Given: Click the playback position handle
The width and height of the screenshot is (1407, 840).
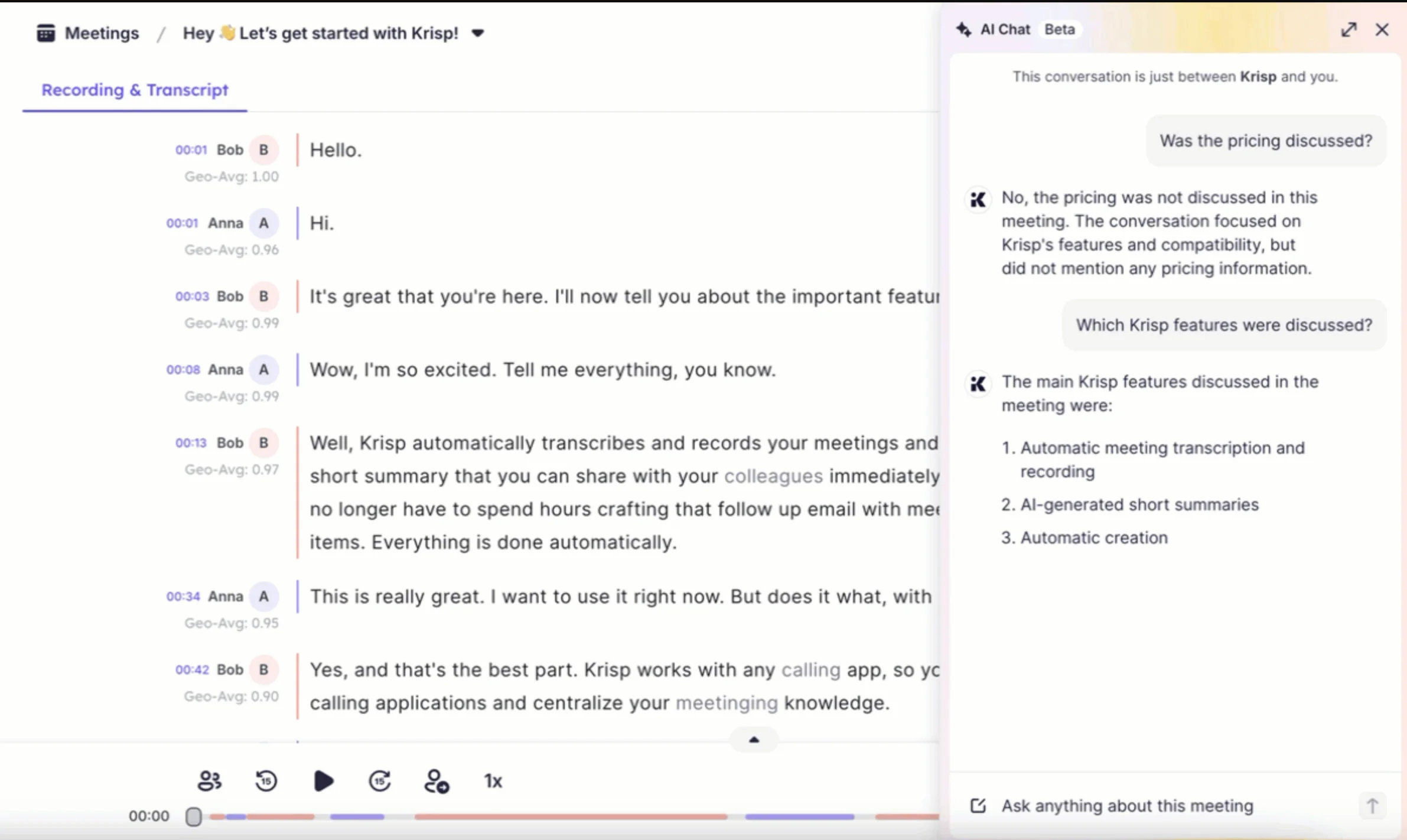Looking at the screenshot, I should [x=193, y=817].
